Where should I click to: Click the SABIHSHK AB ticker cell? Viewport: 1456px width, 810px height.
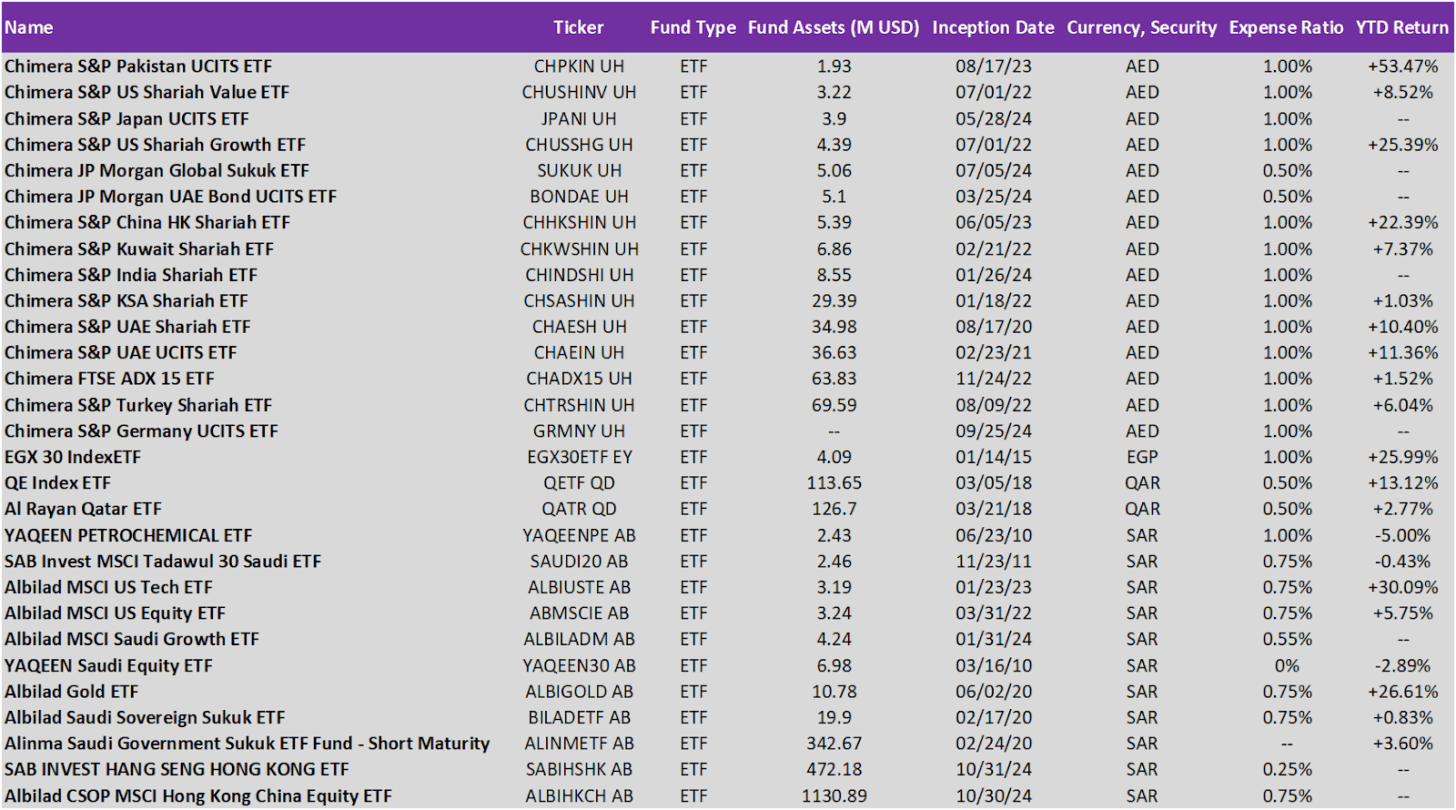[578, 769]
